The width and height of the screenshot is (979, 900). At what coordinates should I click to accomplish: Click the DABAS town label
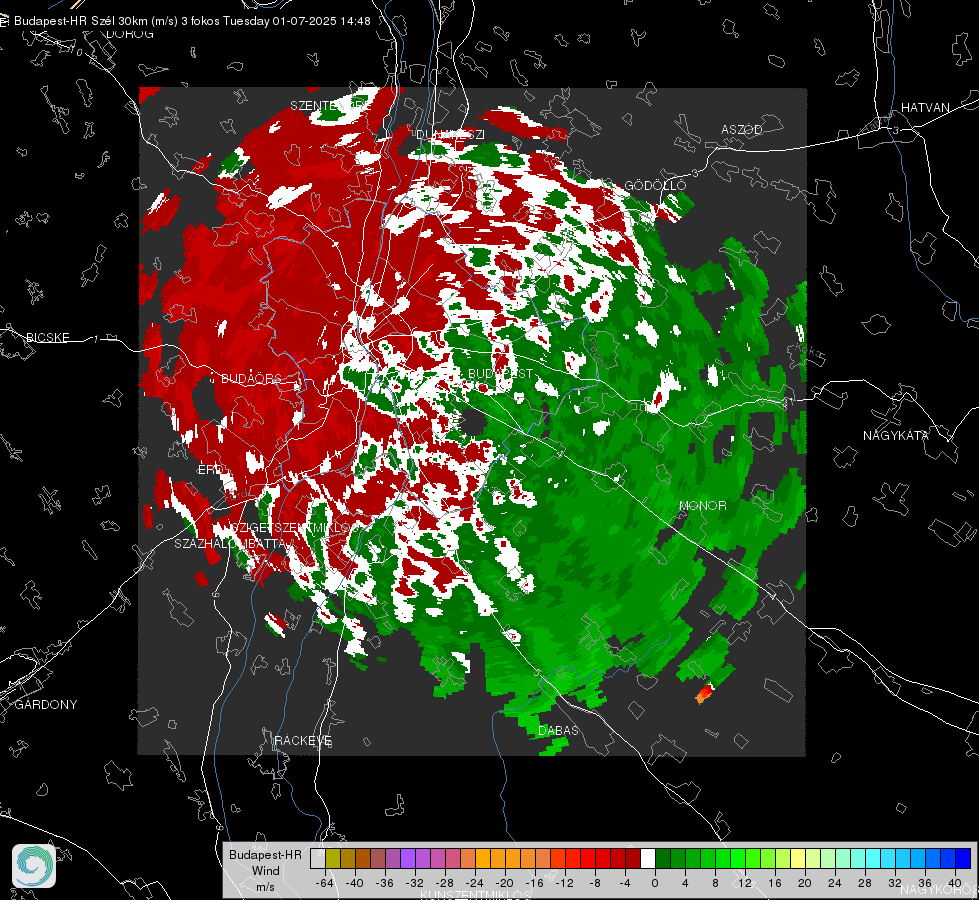(558, 730)
